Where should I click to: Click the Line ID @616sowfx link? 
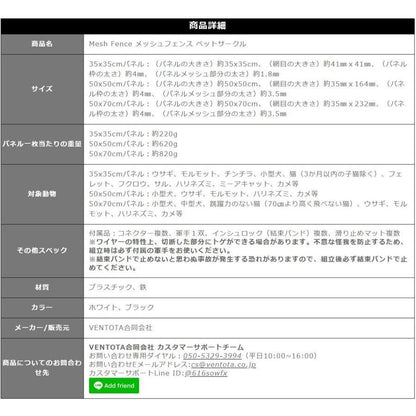(206, 373)
